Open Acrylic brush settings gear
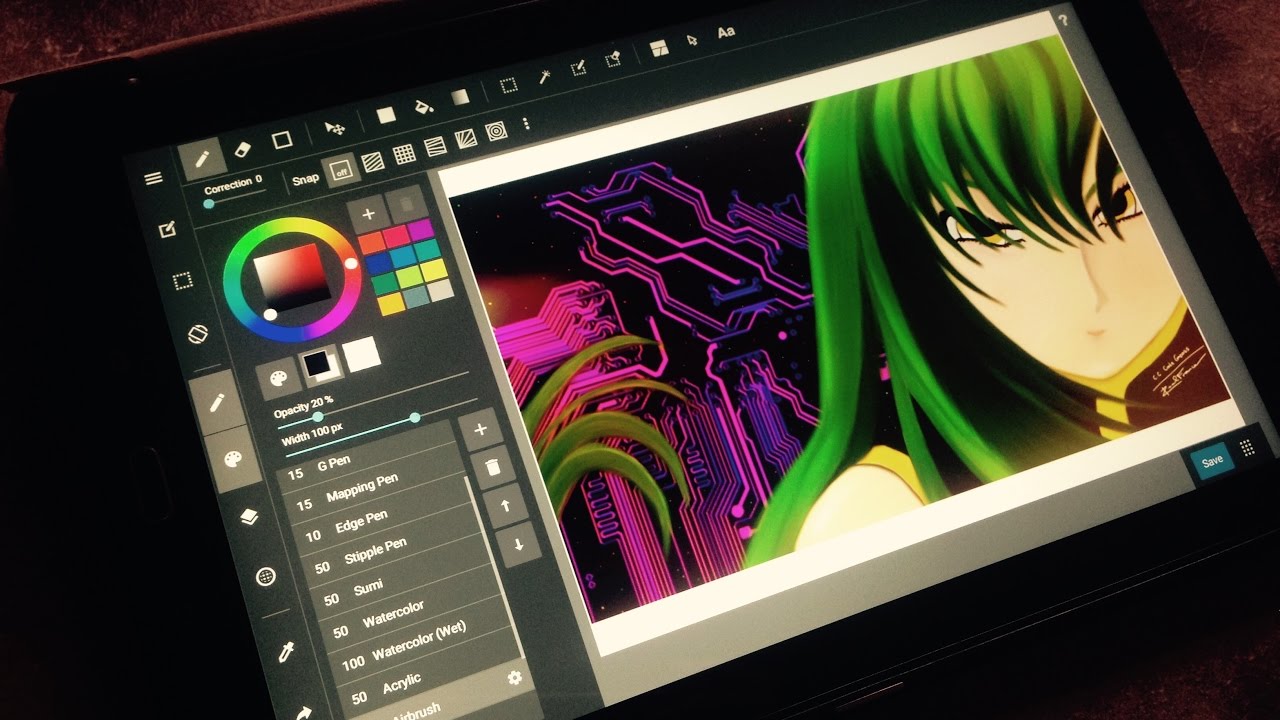 click(x=515, y=678)
